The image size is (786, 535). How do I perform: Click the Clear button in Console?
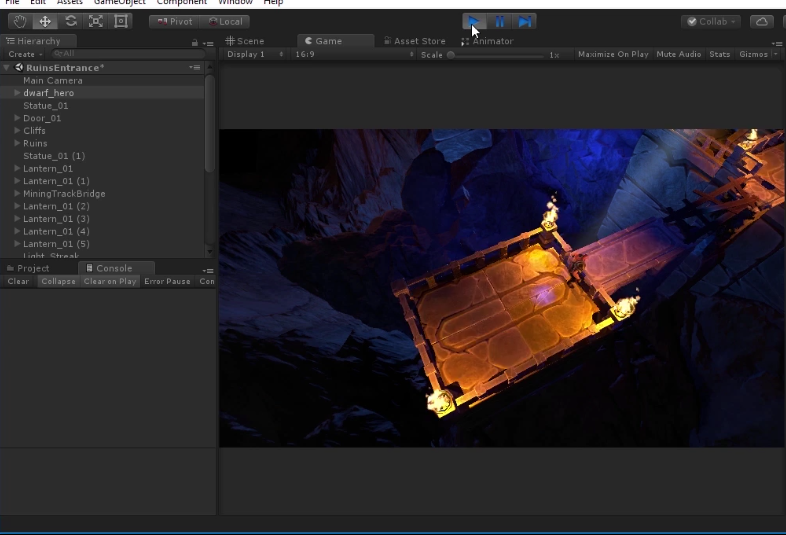coord(18,281)
